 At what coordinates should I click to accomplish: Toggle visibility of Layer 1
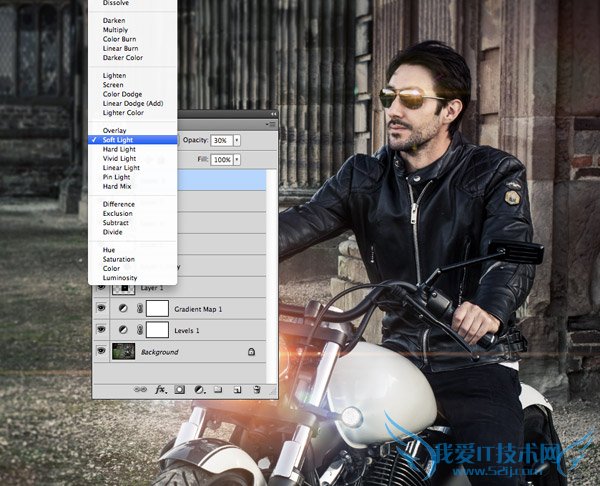coord(101,287)
